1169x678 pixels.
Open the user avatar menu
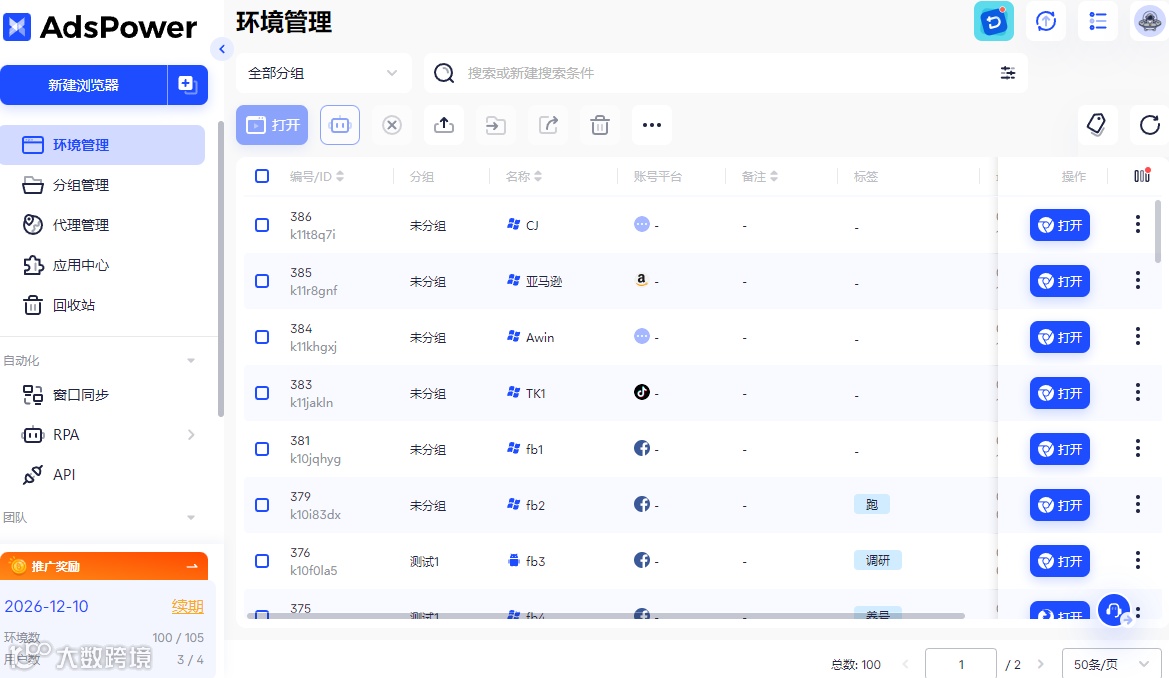[x=1149, y=22]
